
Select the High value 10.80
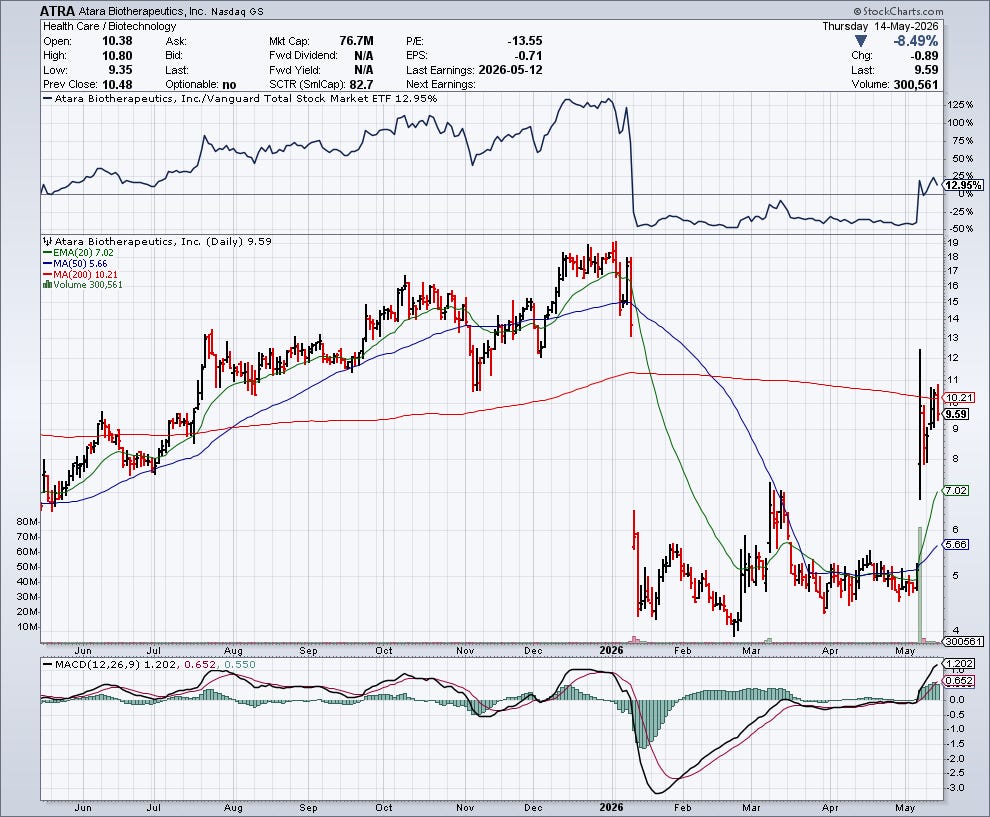[117, 56]
